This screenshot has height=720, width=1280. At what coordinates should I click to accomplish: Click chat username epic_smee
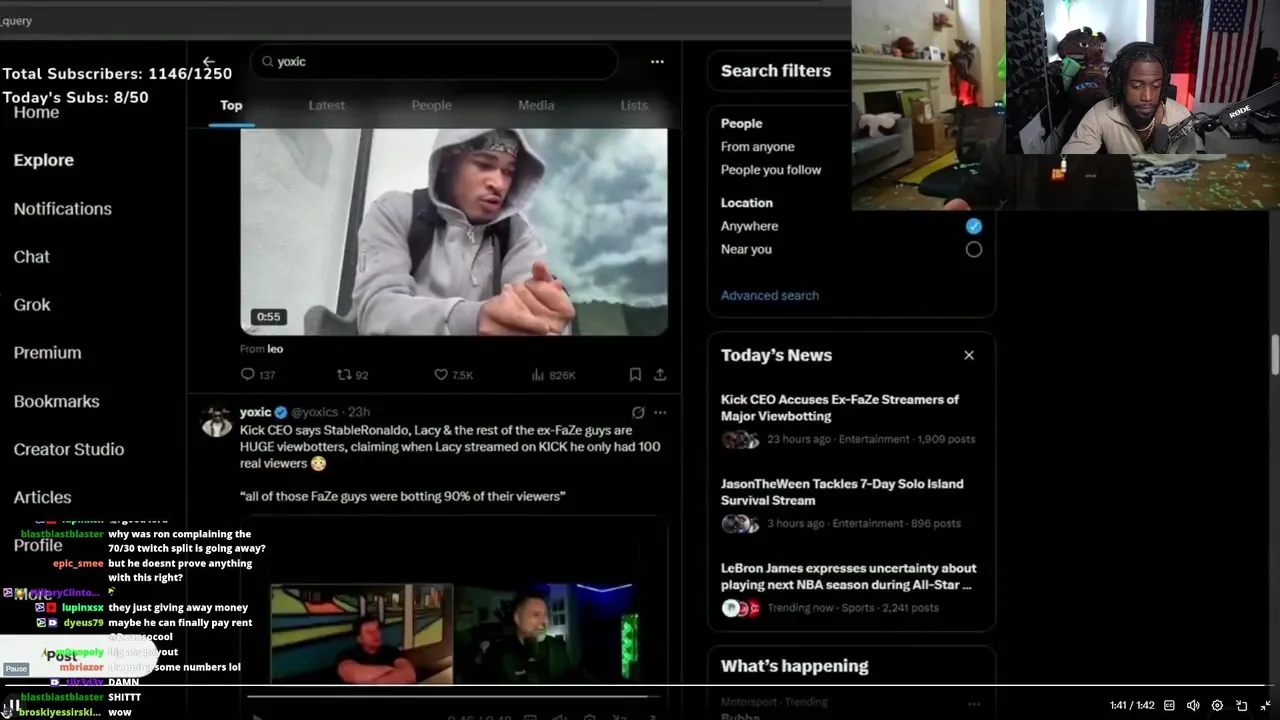pyautogui.click(x=78, y=564)
